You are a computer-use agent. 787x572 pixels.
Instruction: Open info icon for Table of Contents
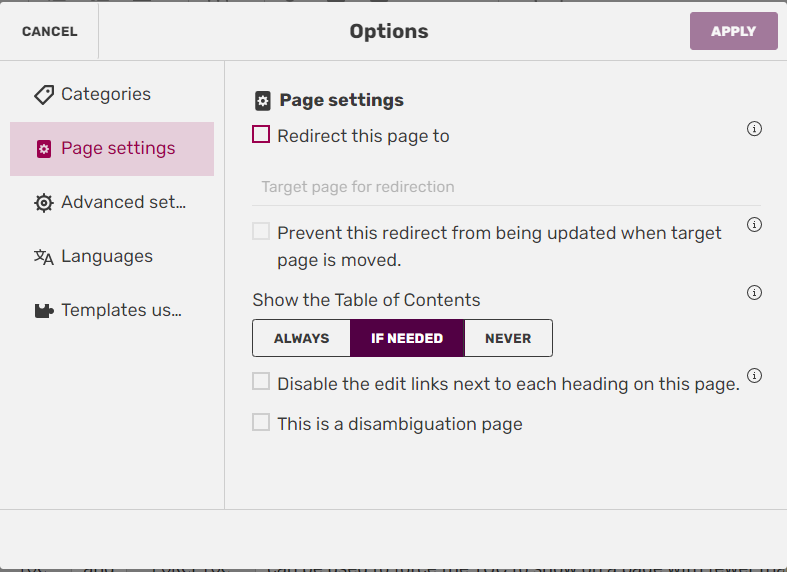click(x=755, y=293)
